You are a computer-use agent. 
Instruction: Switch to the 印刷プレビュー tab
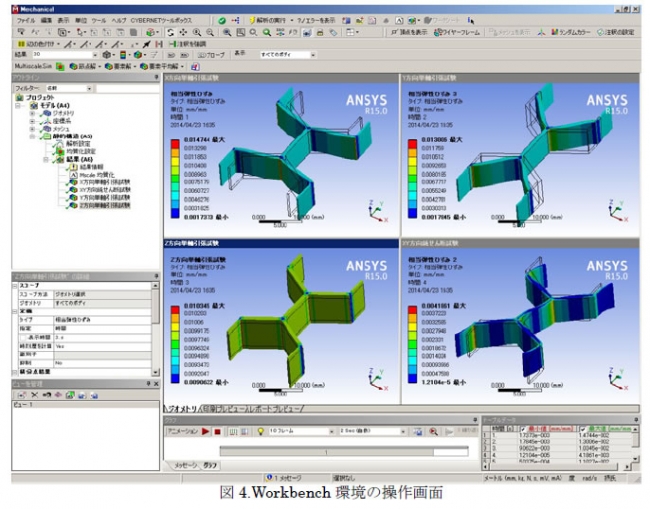point(223,409)
